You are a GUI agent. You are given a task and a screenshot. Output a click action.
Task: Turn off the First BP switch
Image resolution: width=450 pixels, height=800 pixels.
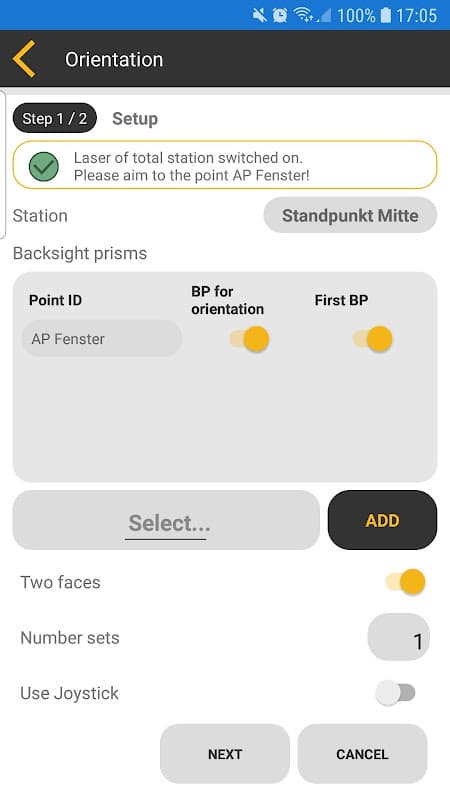coord(372,339)
